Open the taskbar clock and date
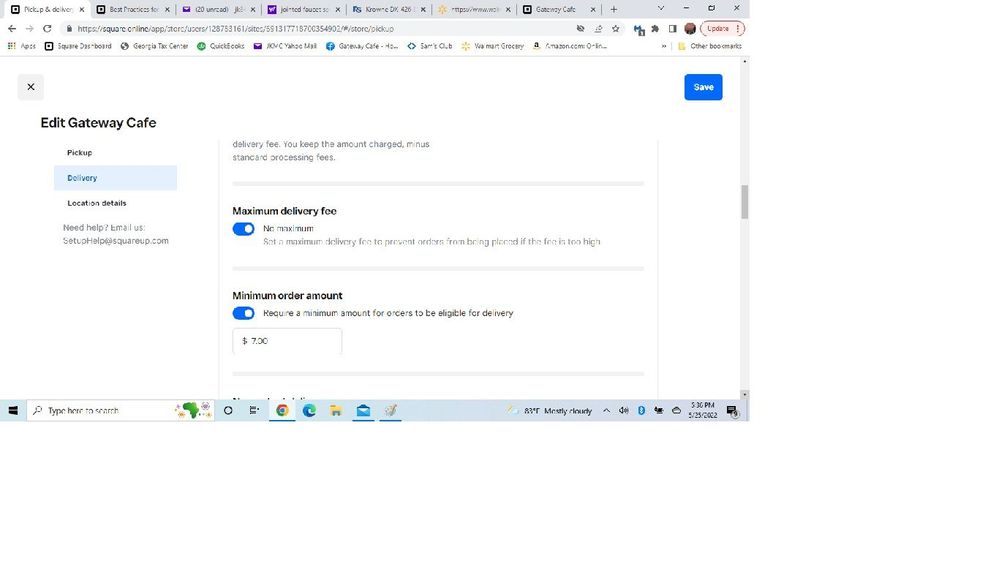The width and height of the screenshot is (999, 562). (x=702, y=410)
